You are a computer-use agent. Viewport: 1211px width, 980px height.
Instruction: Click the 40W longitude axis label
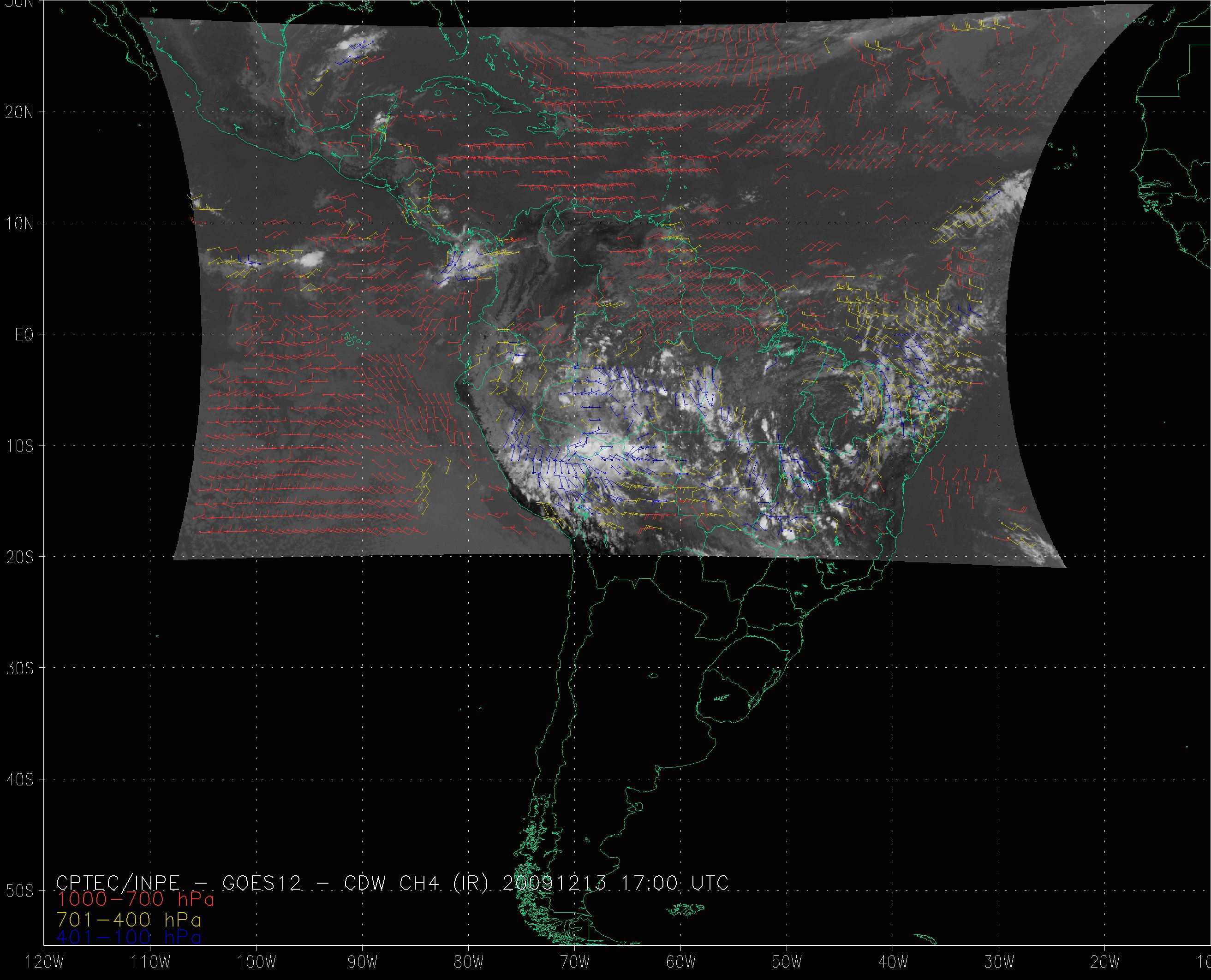tap(893, 962)
